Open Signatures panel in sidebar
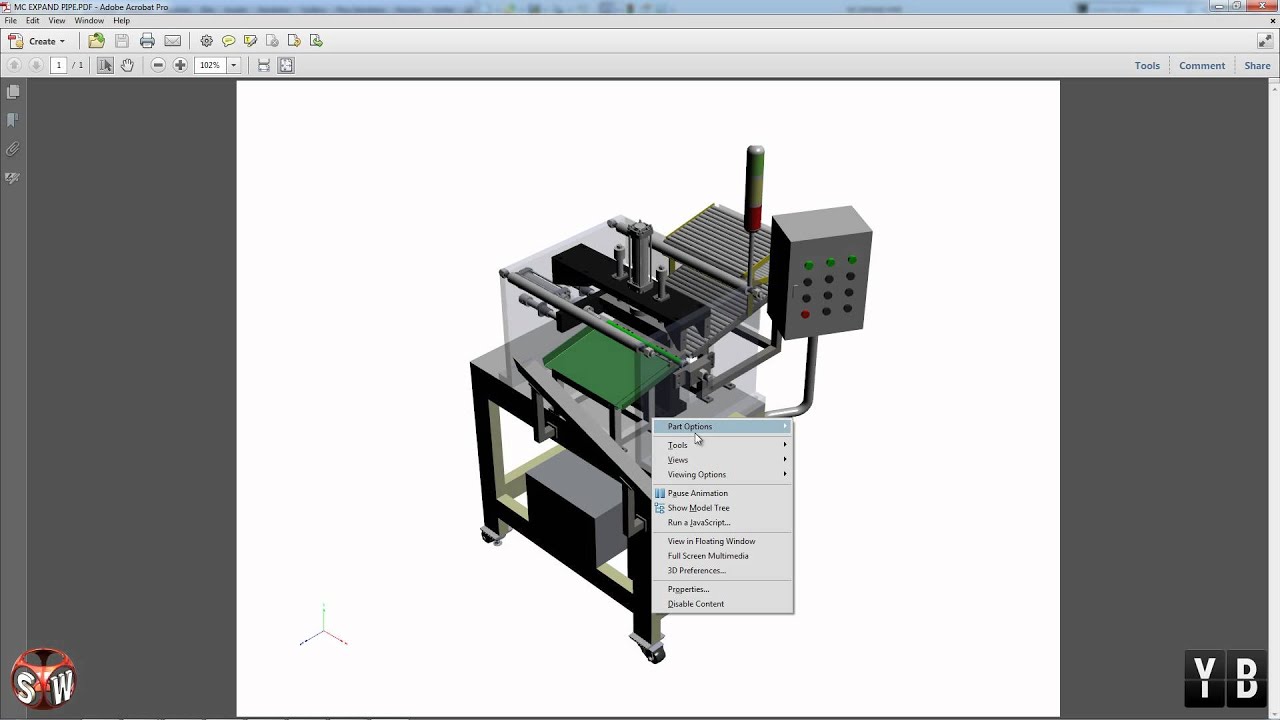The height and width of the screenshot is (720, 1280). click(x=13, y=178)
